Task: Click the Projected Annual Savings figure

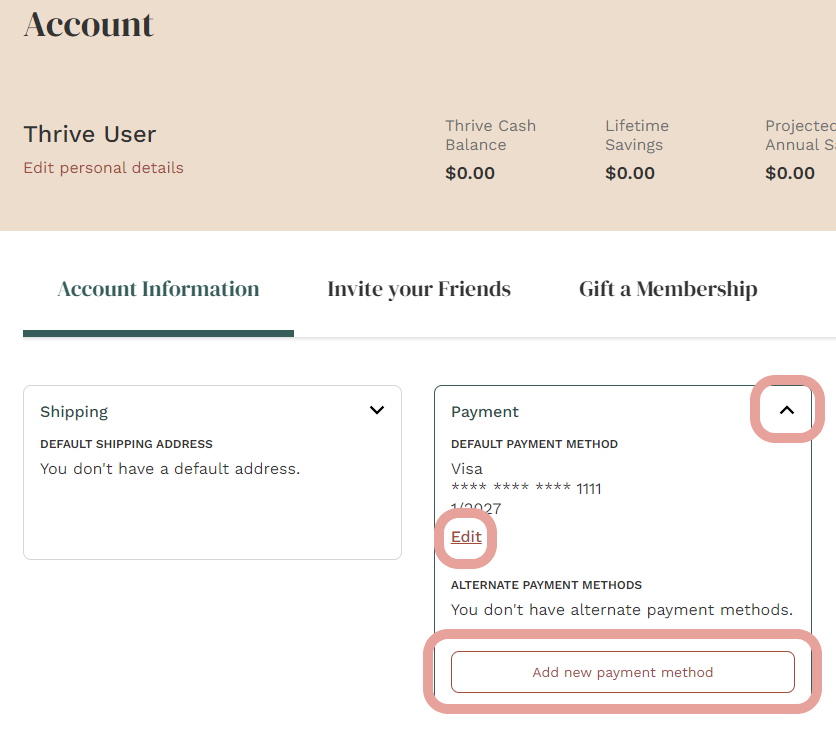Action: click(789, 172)
